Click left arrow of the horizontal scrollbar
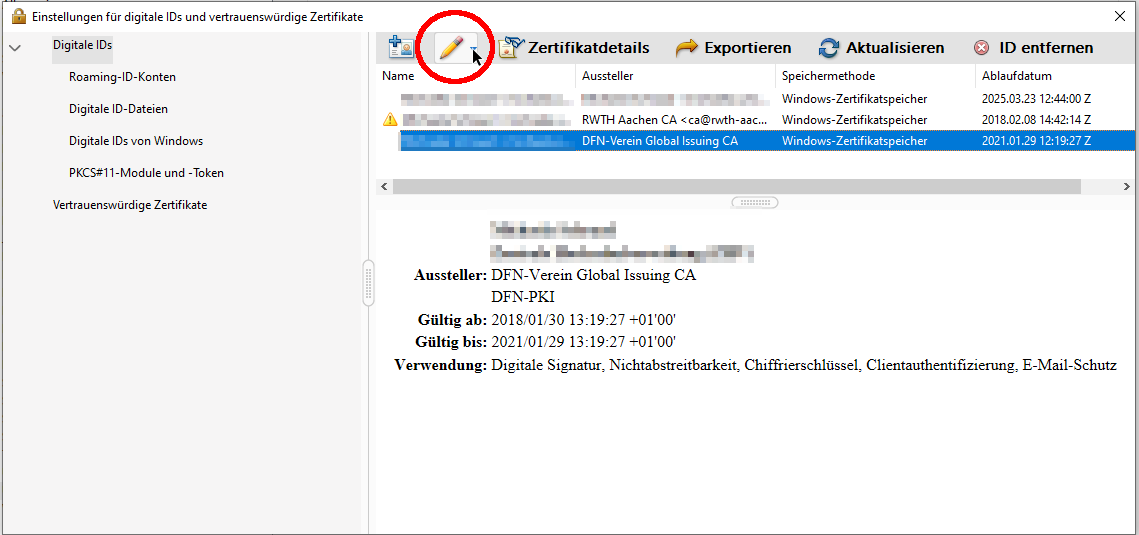The width and height of the screenshot is (1139, 535). (384, 187)
